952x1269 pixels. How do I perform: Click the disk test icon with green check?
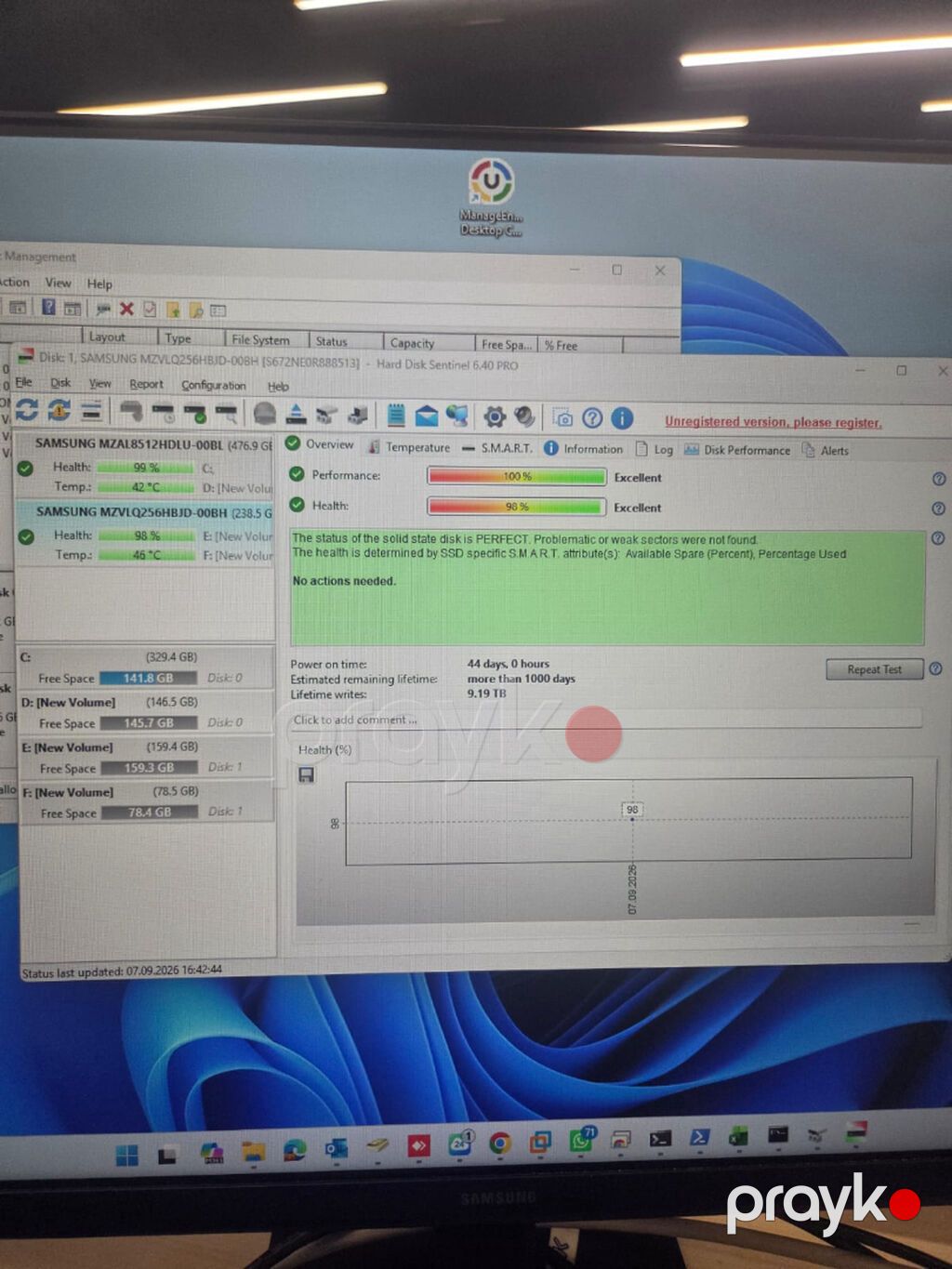click(195, 412)
